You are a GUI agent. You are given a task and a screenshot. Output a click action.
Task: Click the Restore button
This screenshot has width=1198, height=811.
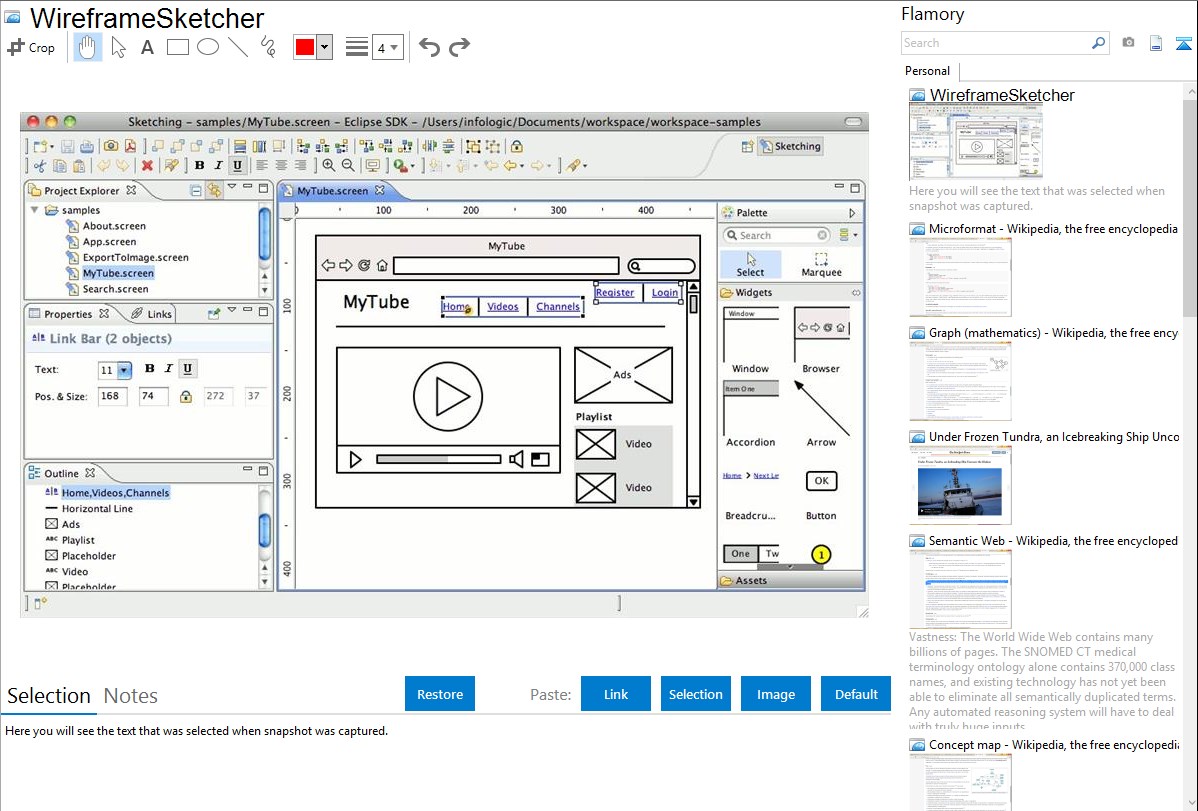click(440, 694)
